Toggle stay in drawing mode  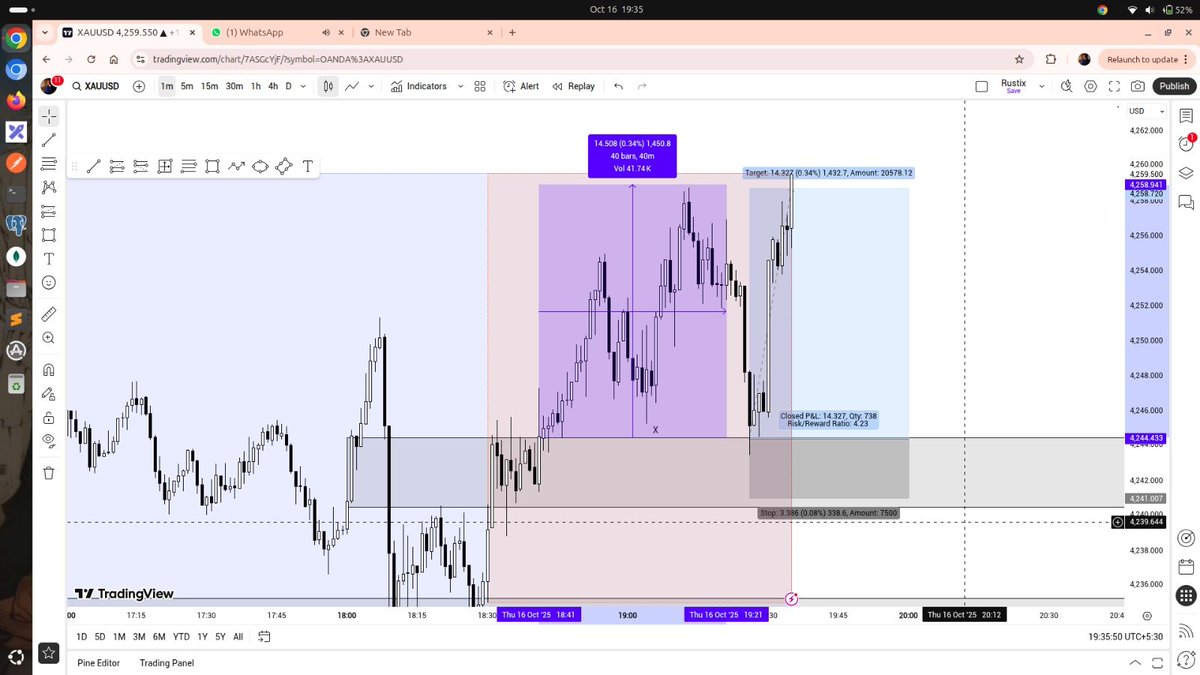[49, 393]
